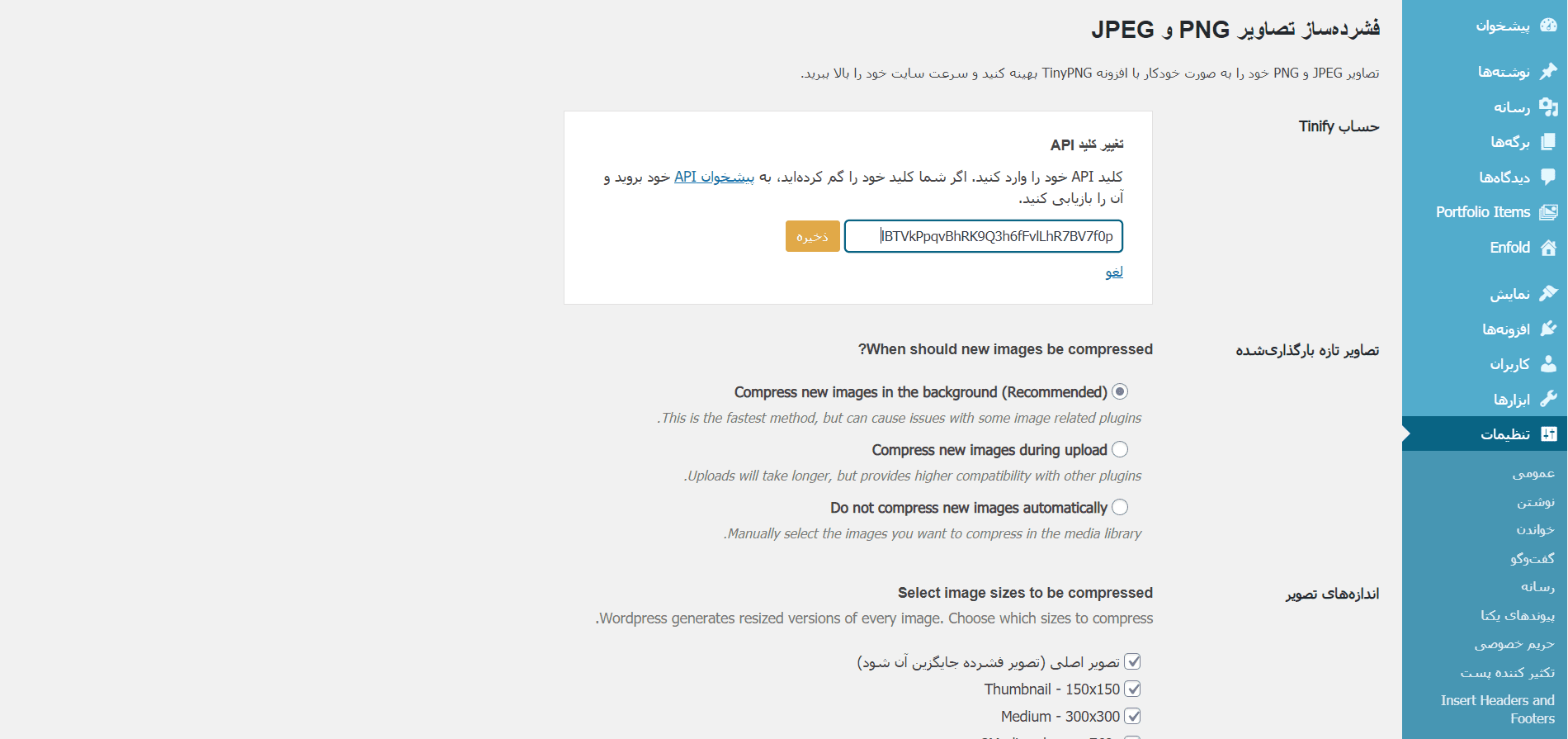Click the API dashboard (پیشخوان API) link

click(x=714, y=177)
